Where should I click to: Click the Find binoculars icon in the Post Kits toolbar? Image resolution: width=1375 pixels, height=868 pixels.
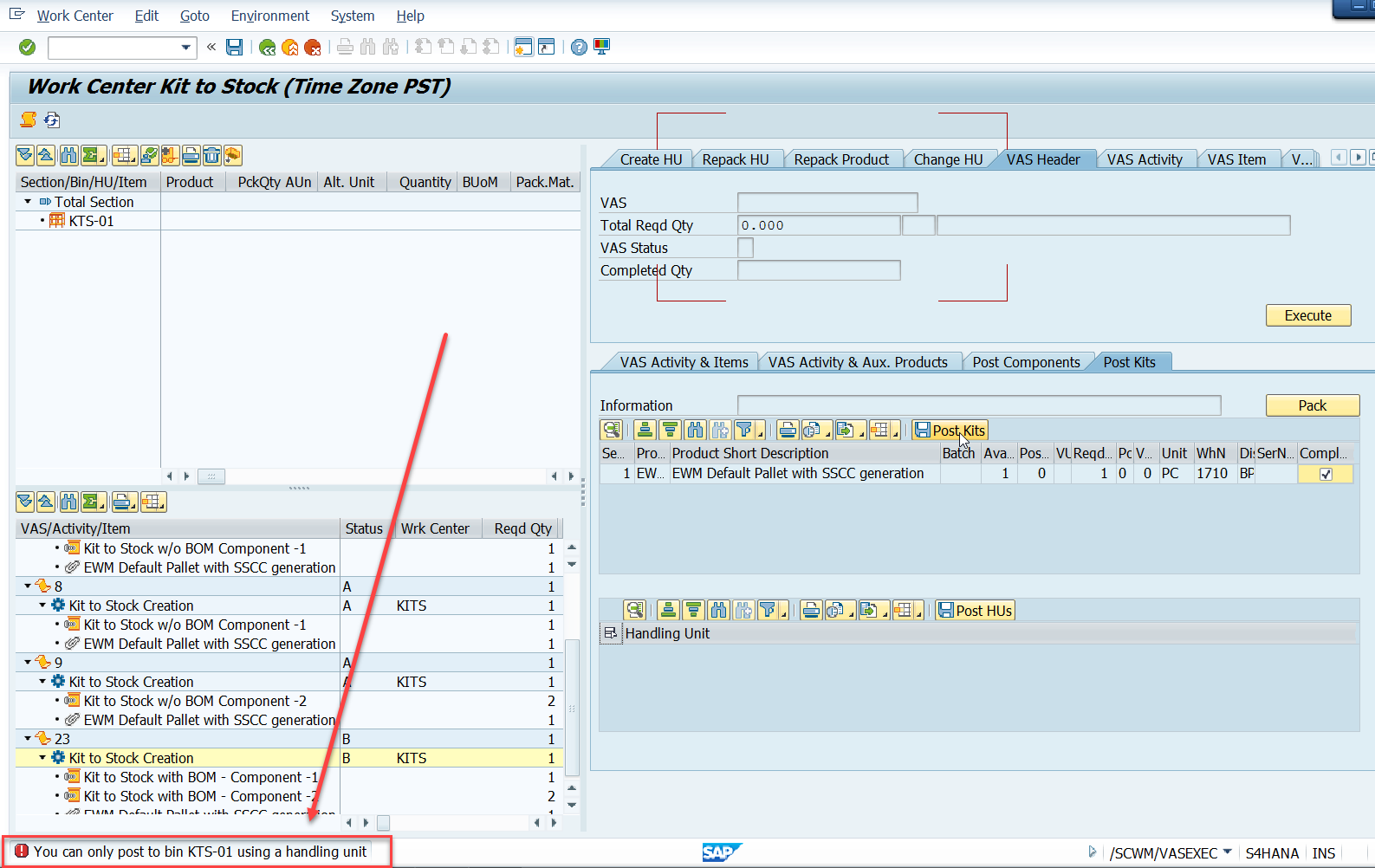pos(695,431)
